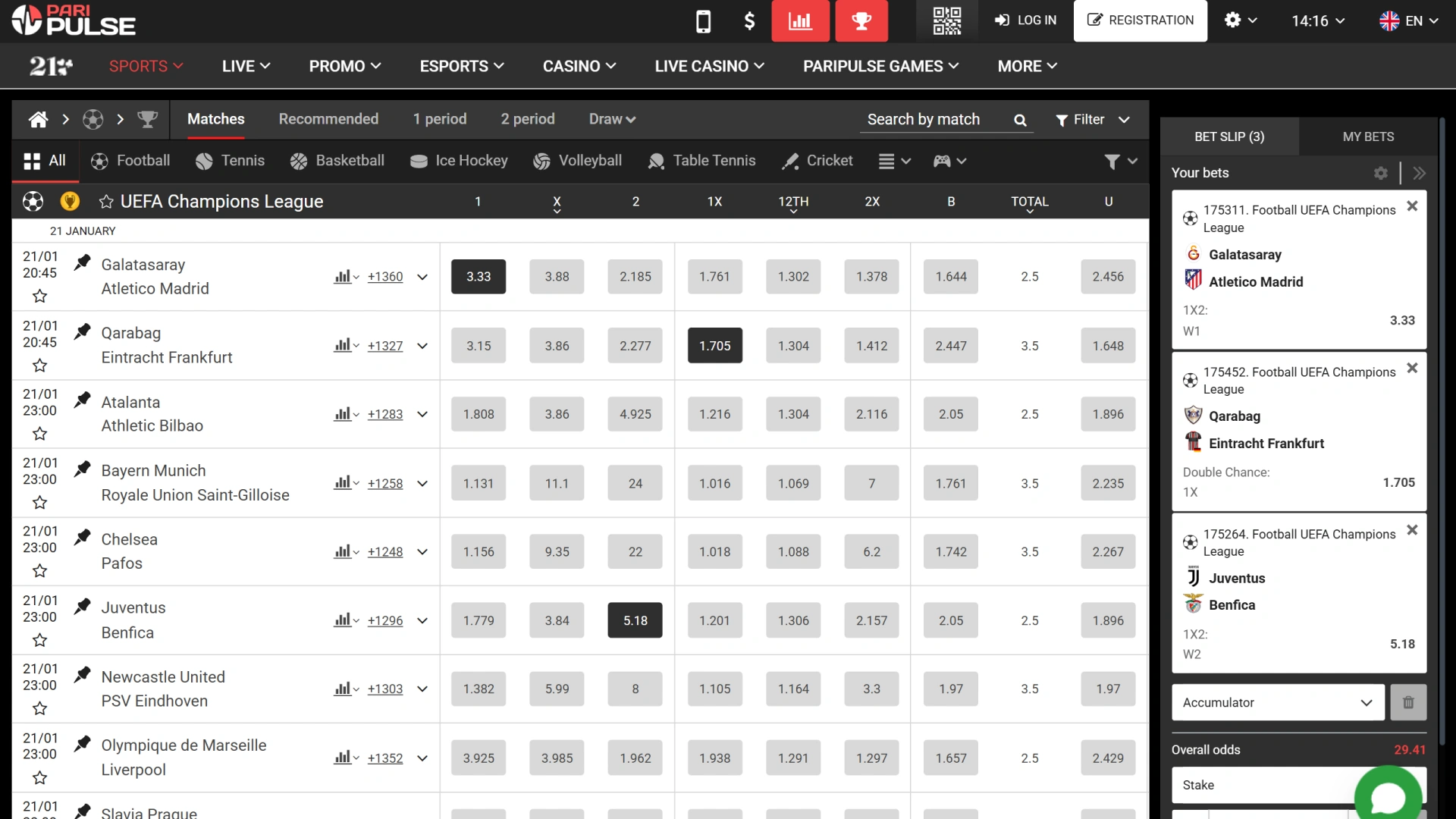Open the mobile app icon in top bar

point(704,20)
